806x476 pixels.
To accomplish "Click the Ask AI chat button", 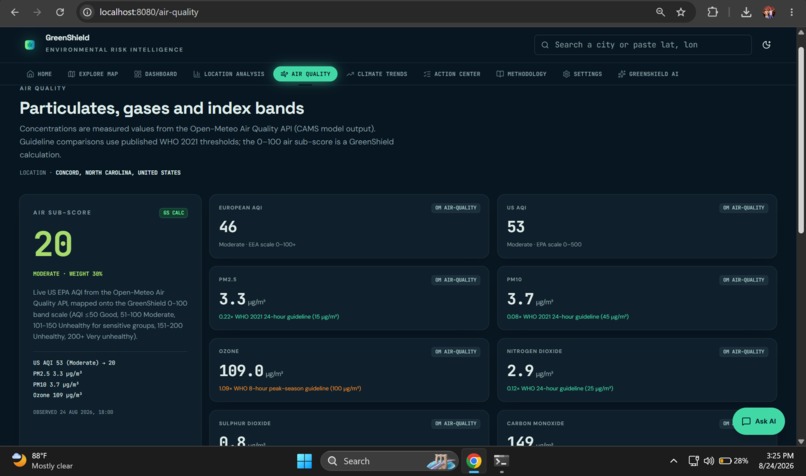I will (758, 421).
